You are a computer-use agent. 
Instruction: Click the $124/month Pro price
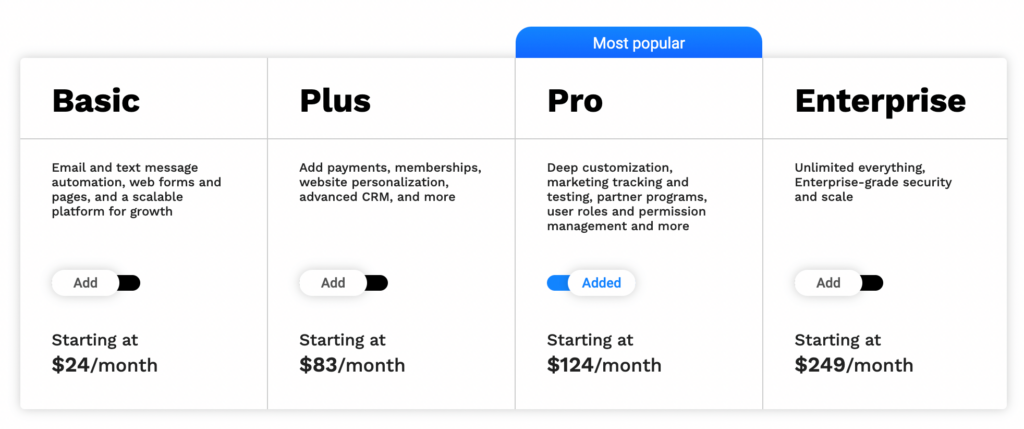[604, 364]
